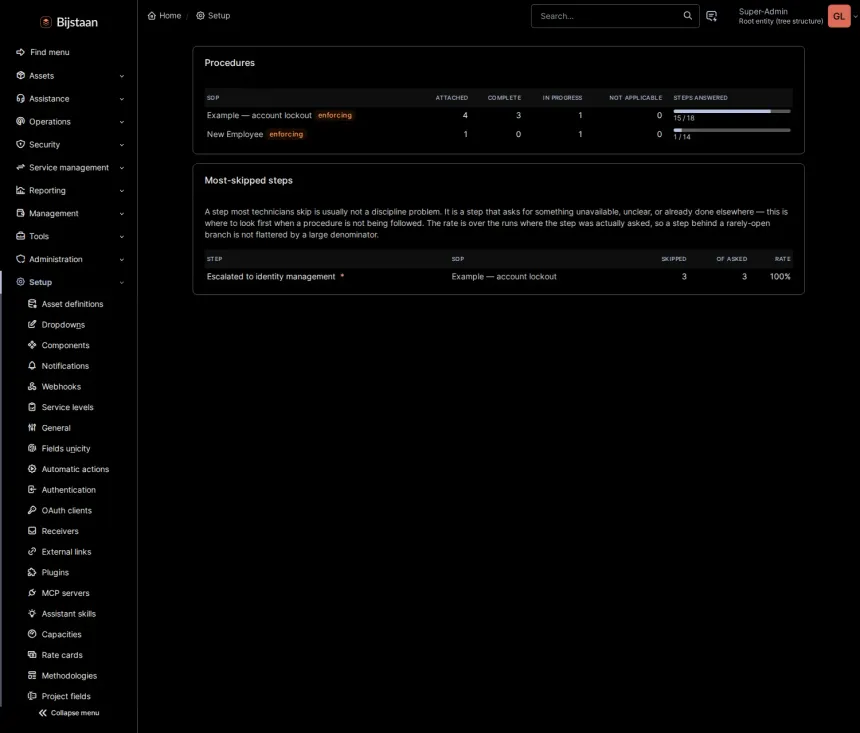This screenshot has height=733, width=860.
Task: Open the user profile dropdown arrow
Action: coord(855,16)
